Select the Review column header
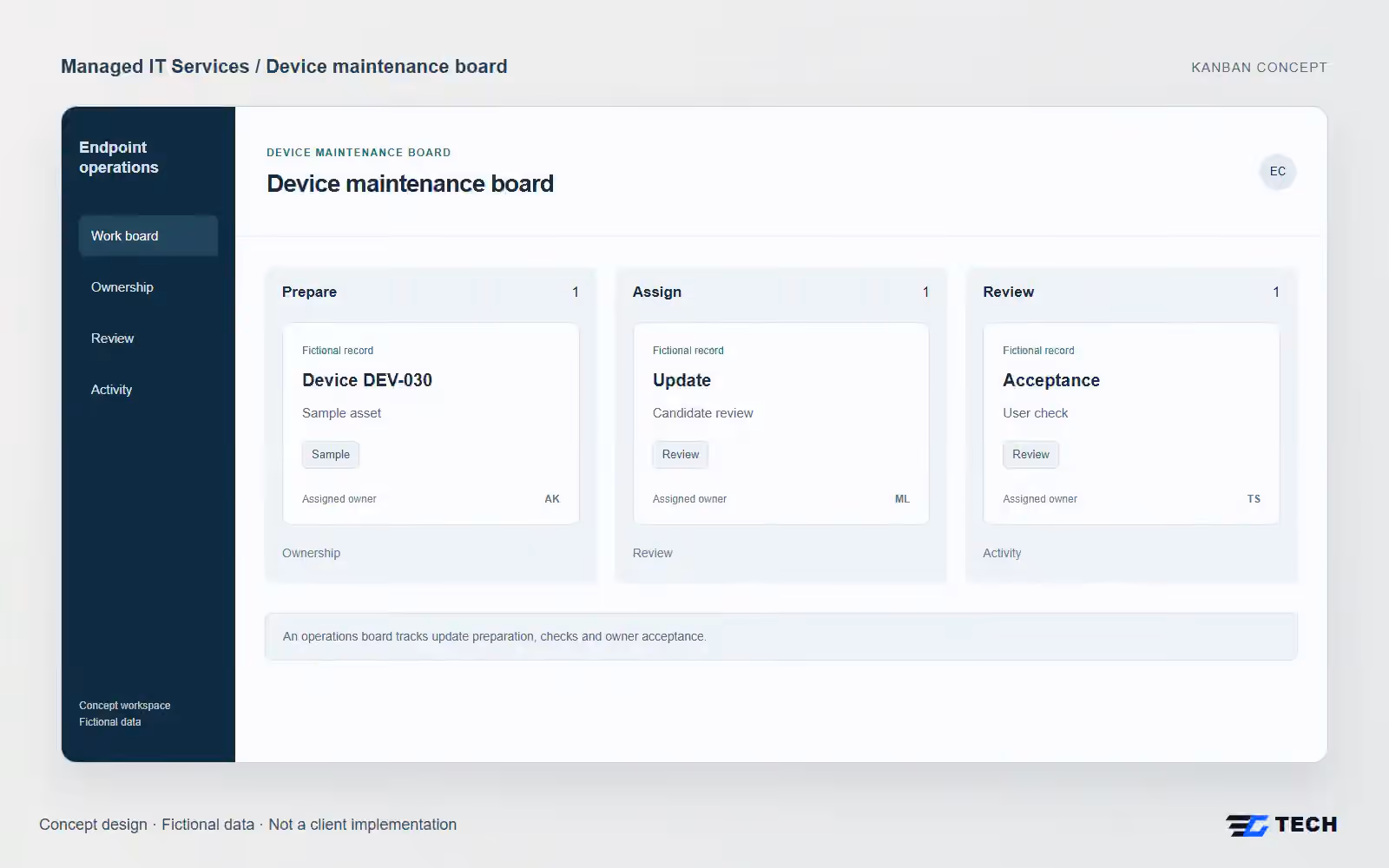This screenshot has width=1389, height=868. pyautogui.click(x=1009, y=293)
